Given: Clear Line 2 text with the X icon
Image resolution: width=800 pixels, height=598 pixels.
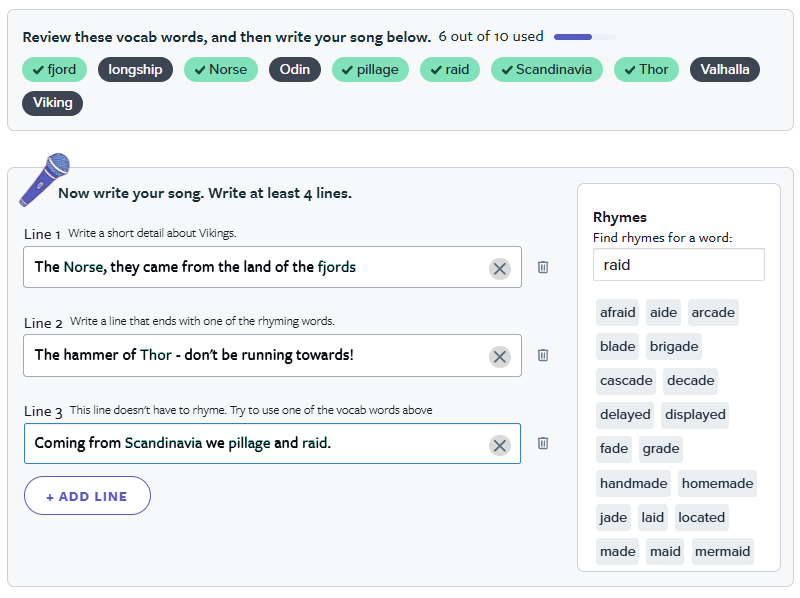Looking at the screenshot, I should tap(499, 357).
